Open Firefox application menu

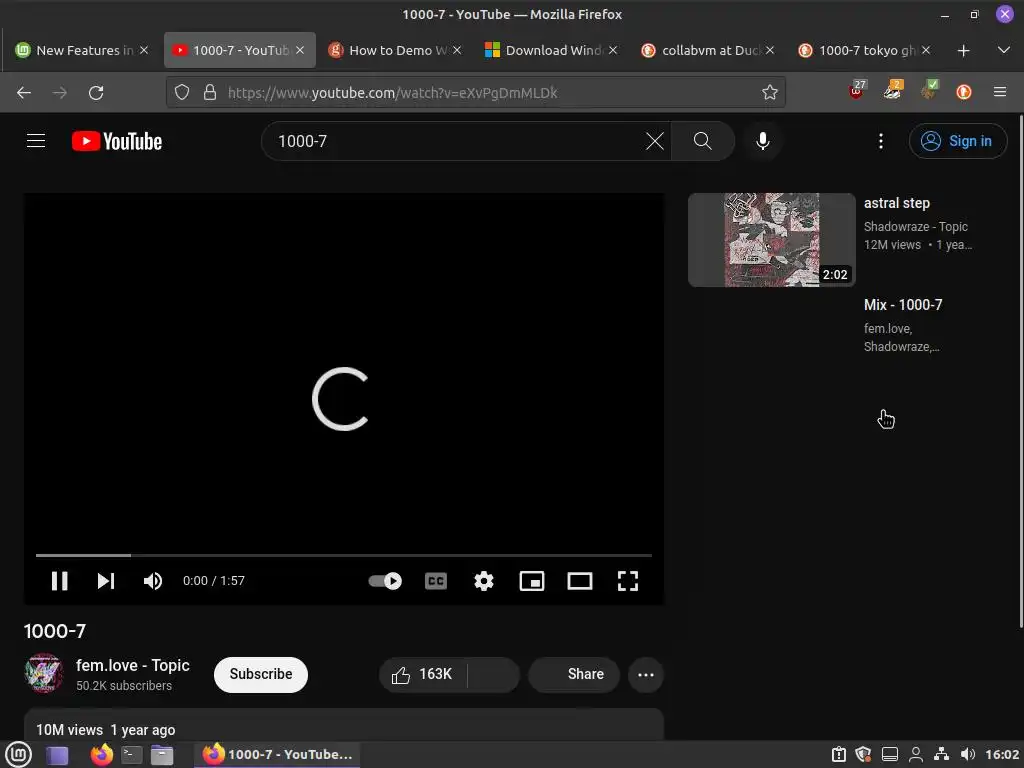point(1000,93)
